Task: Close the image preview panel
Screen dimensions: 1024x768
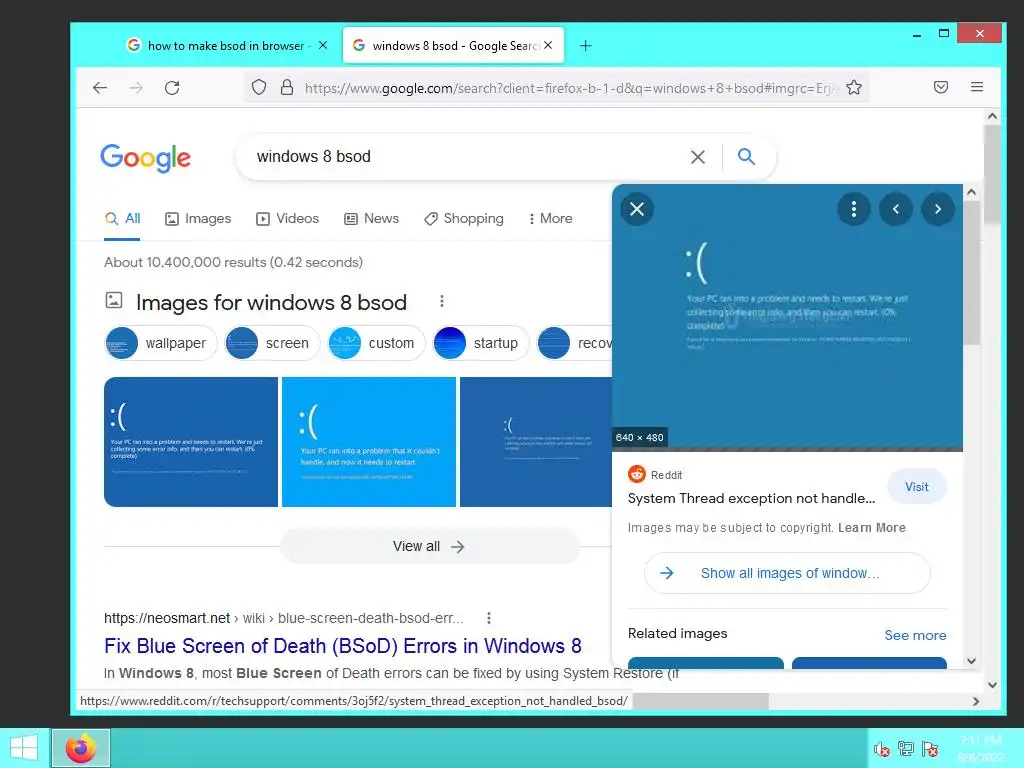Action: pyautogui.click(x=637, y=209)
